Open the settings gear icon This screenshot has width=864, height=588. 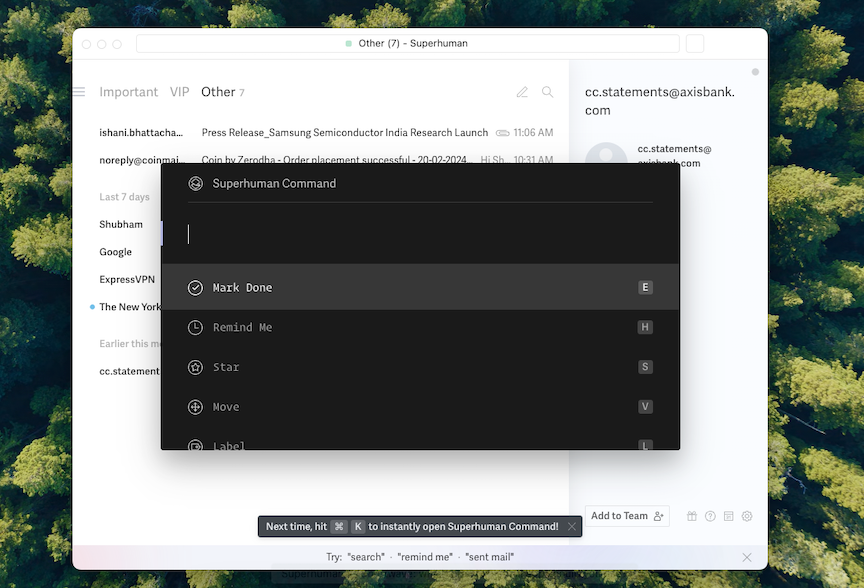pyautogui.click(x=747, y=516)
